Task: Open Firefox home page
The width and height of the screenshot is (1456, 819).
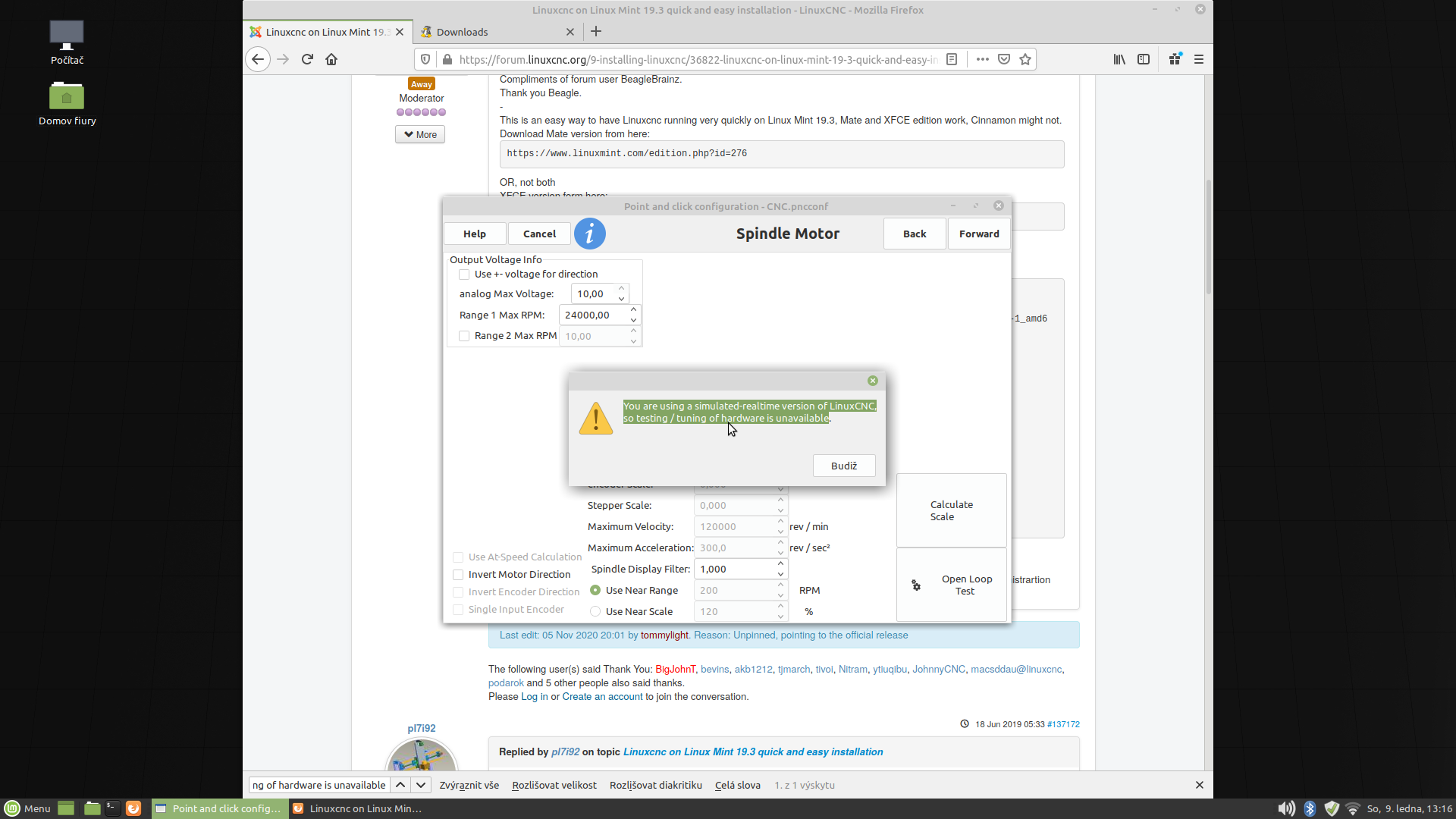Action: pos(331,59)
